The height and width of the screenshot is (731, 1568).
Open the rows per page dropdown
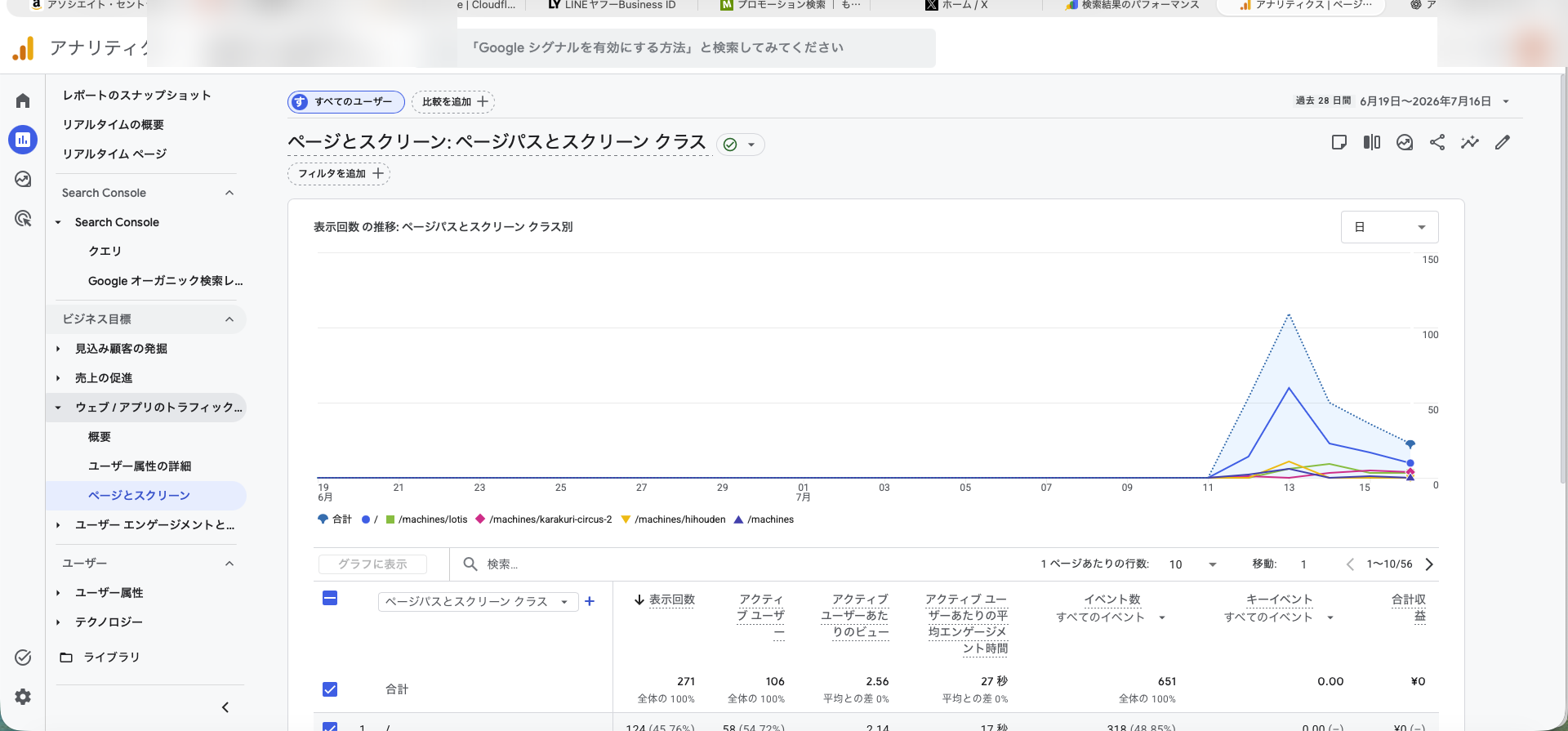click(x=1192, y=564)
